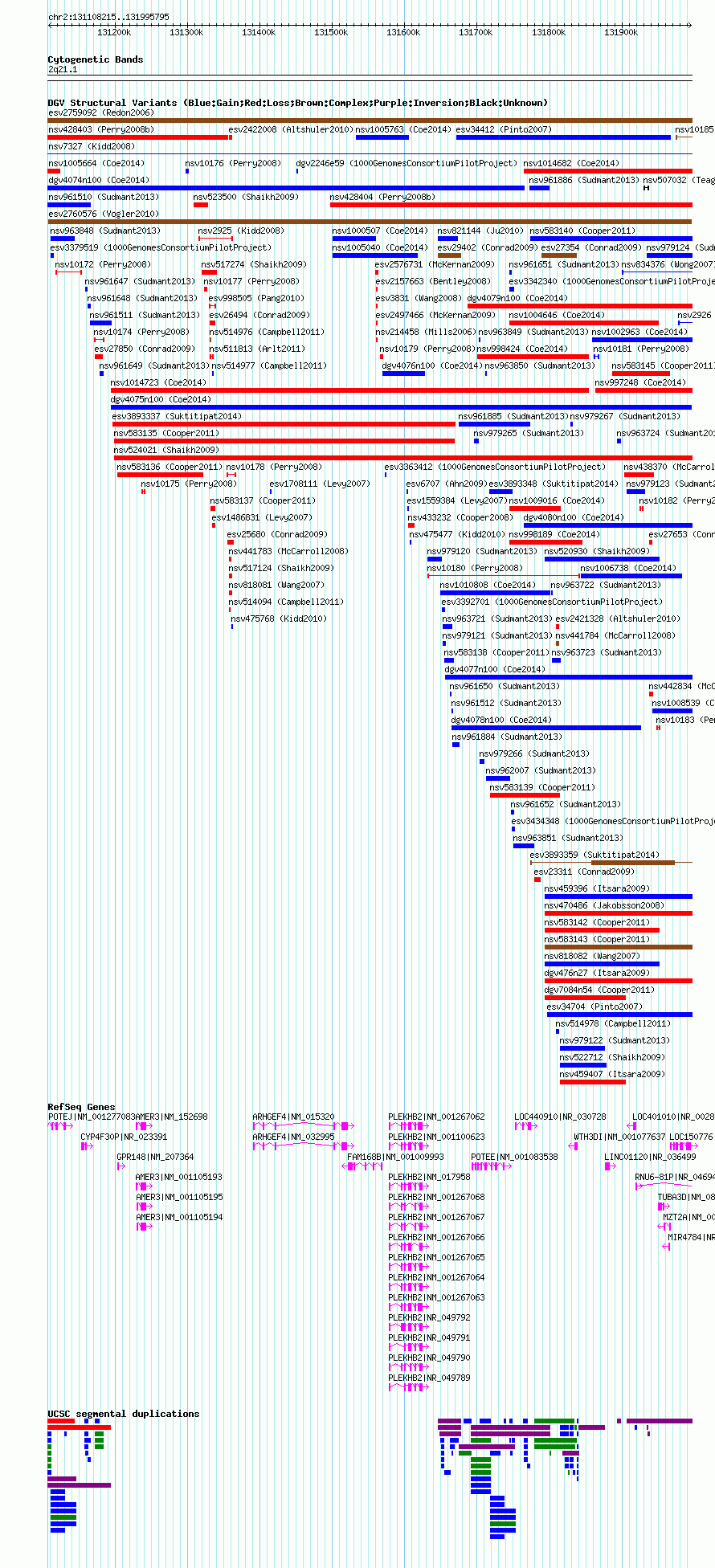The image size is (715, 1568).
Task: Select variant esv2422008 (Altshuler2010) label
Action: click(290, 129)
